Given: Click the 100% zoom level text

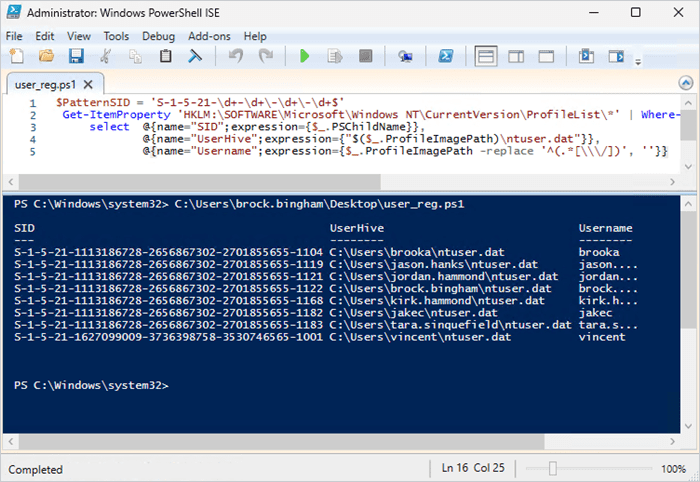Looking at the screenshot, I should click(x=673, y=469).
